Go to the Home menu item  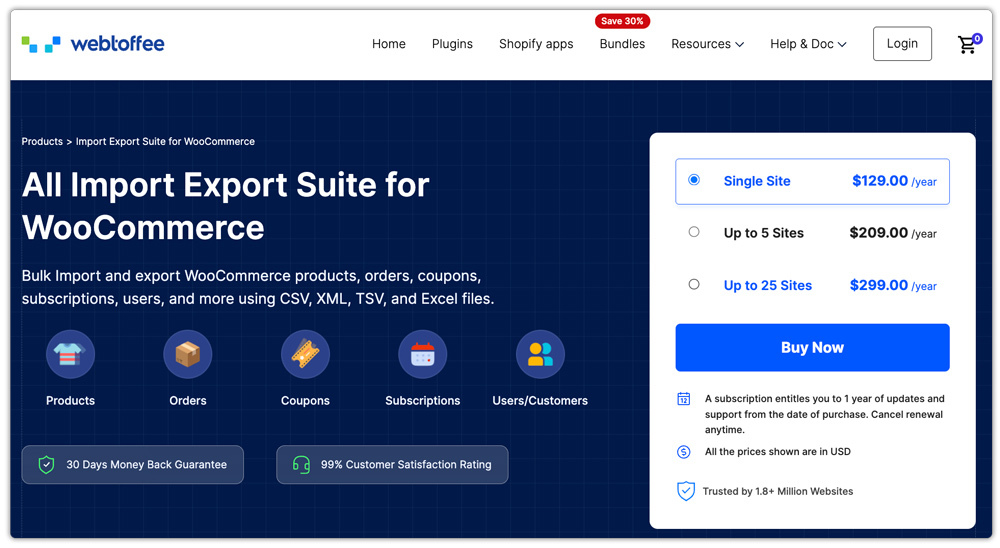(x=389, y=44)
